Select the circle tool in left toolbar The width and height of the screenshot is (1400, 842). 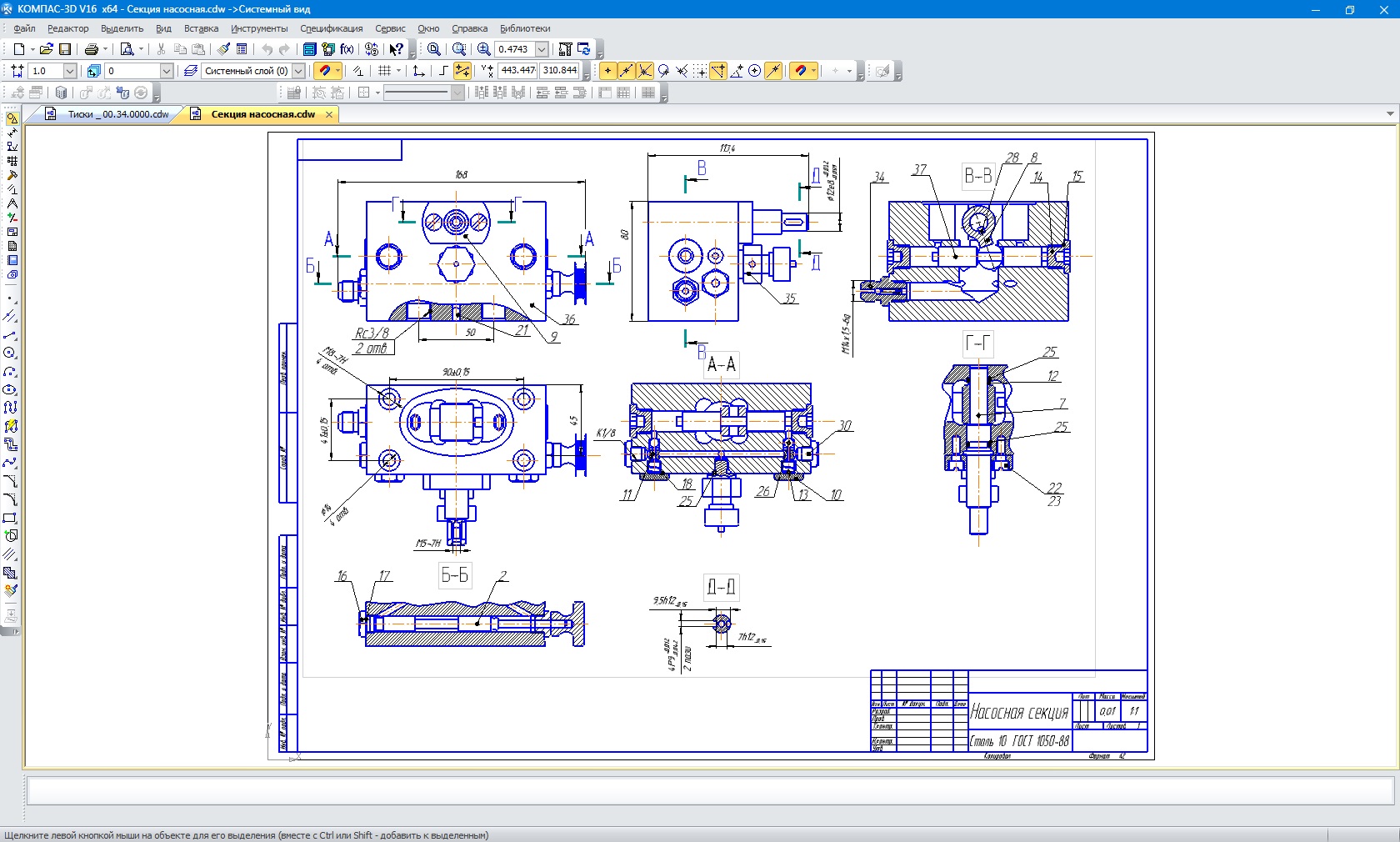(x=10, y=353)
